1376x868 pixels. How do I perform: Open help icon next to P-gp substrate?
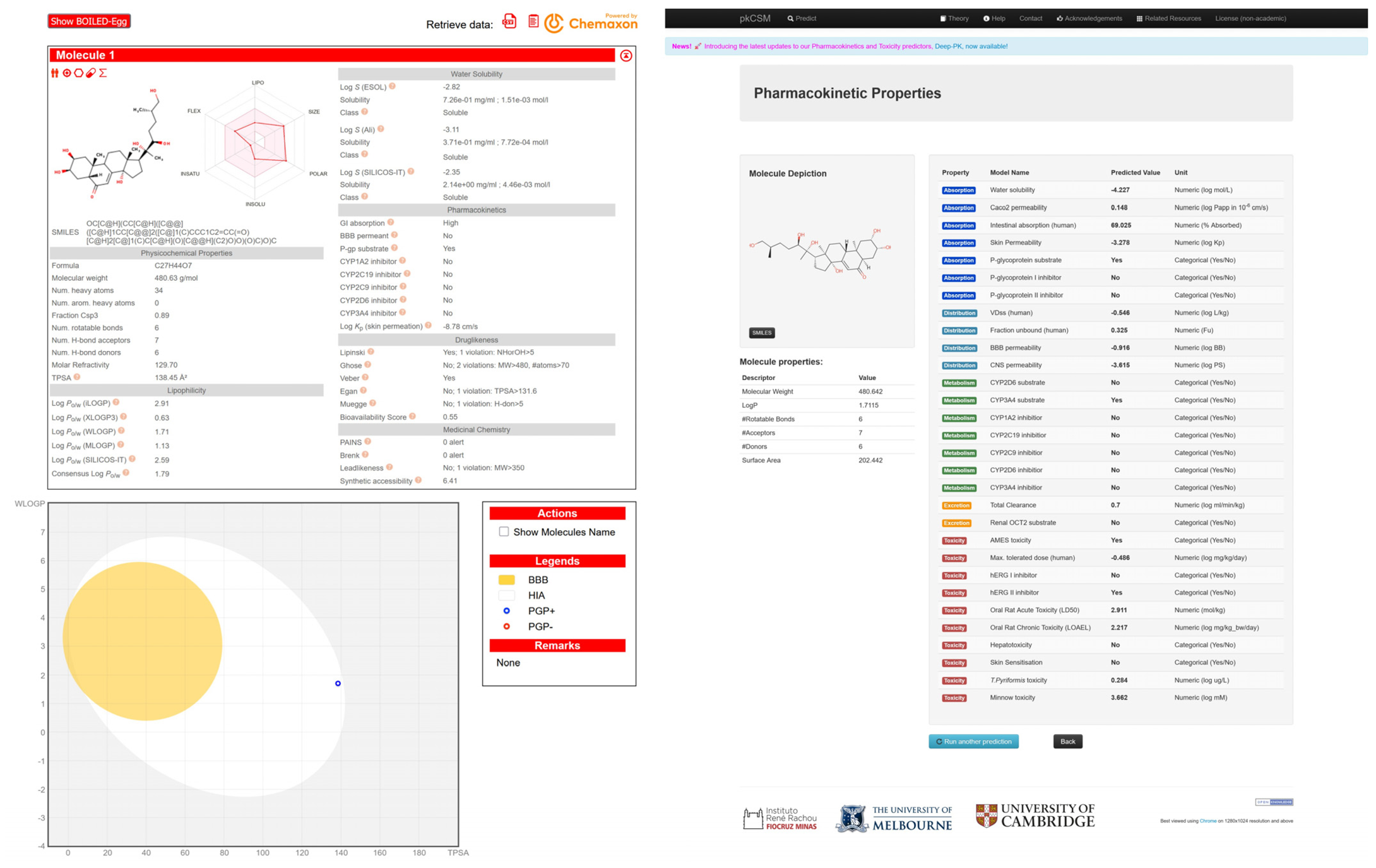click(x=394, y=248)
